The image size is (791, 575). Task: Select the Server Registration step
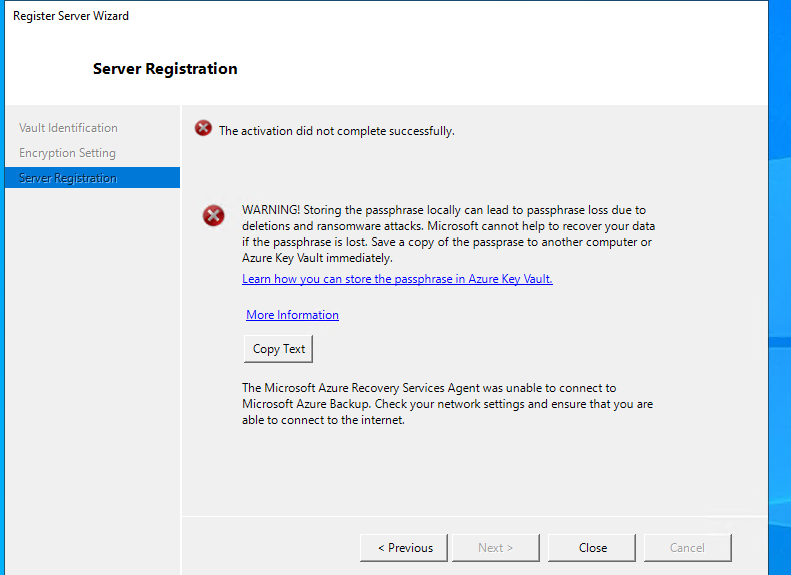point(92,178)
